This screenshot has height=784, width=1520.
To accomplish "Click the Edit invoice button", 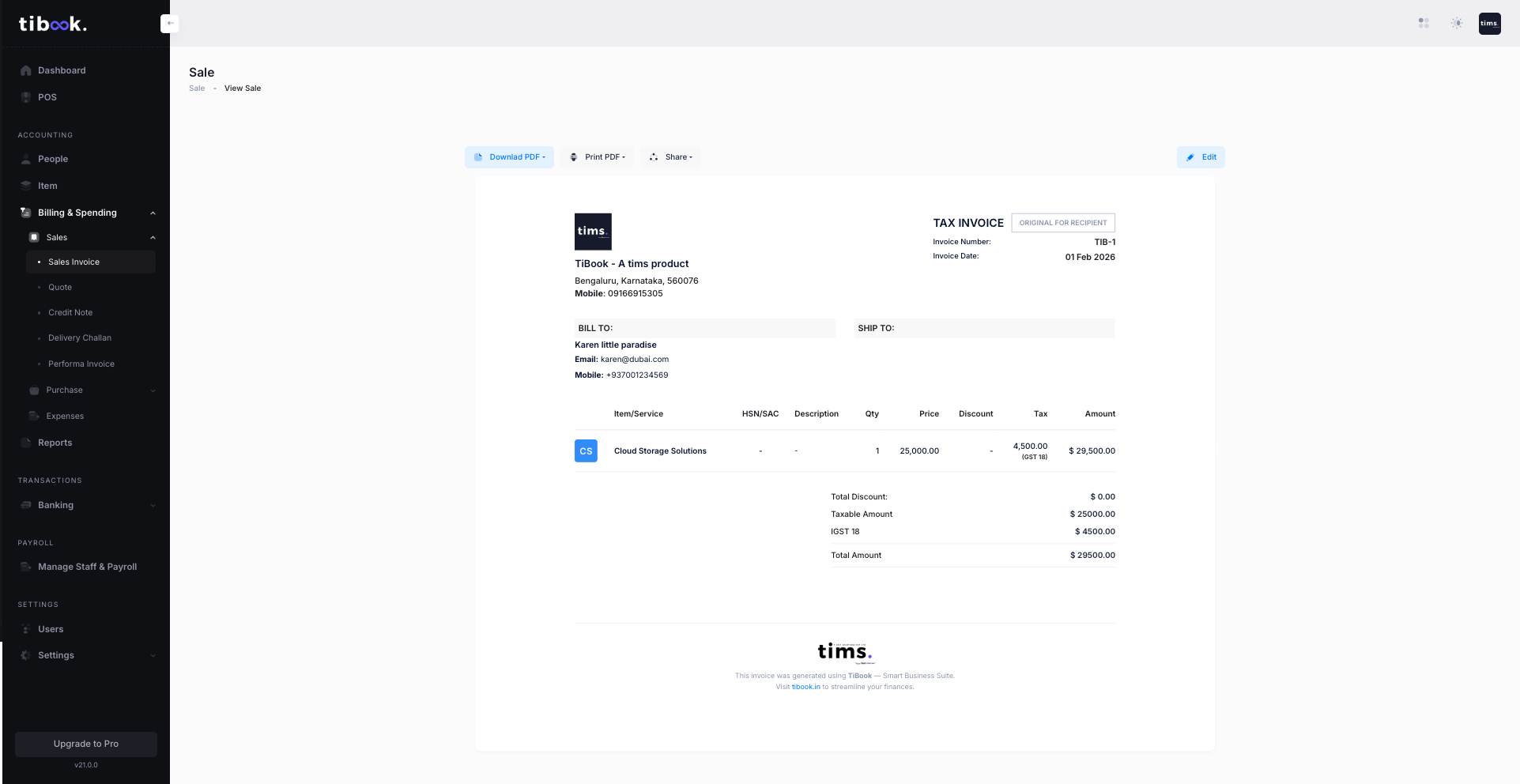I will coord(1201,157).
